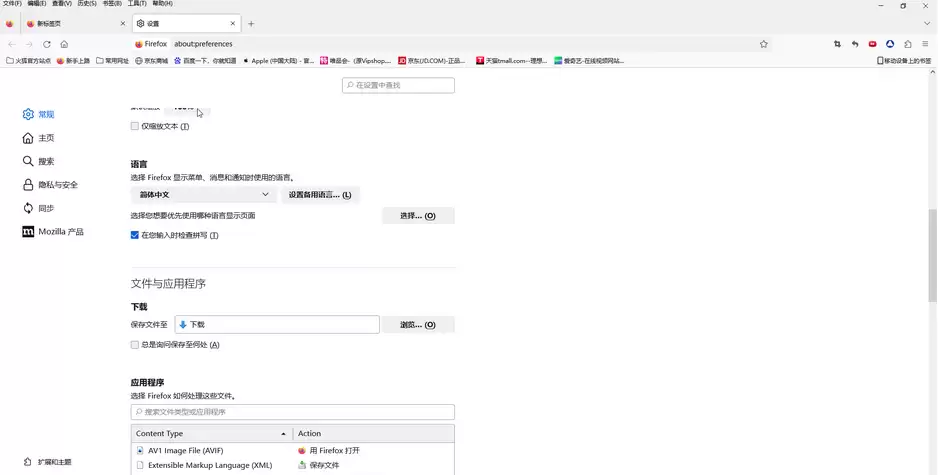Screen dimensions: 938x475
Task: Open the 查看(V) menu
Action: (62, 4)
